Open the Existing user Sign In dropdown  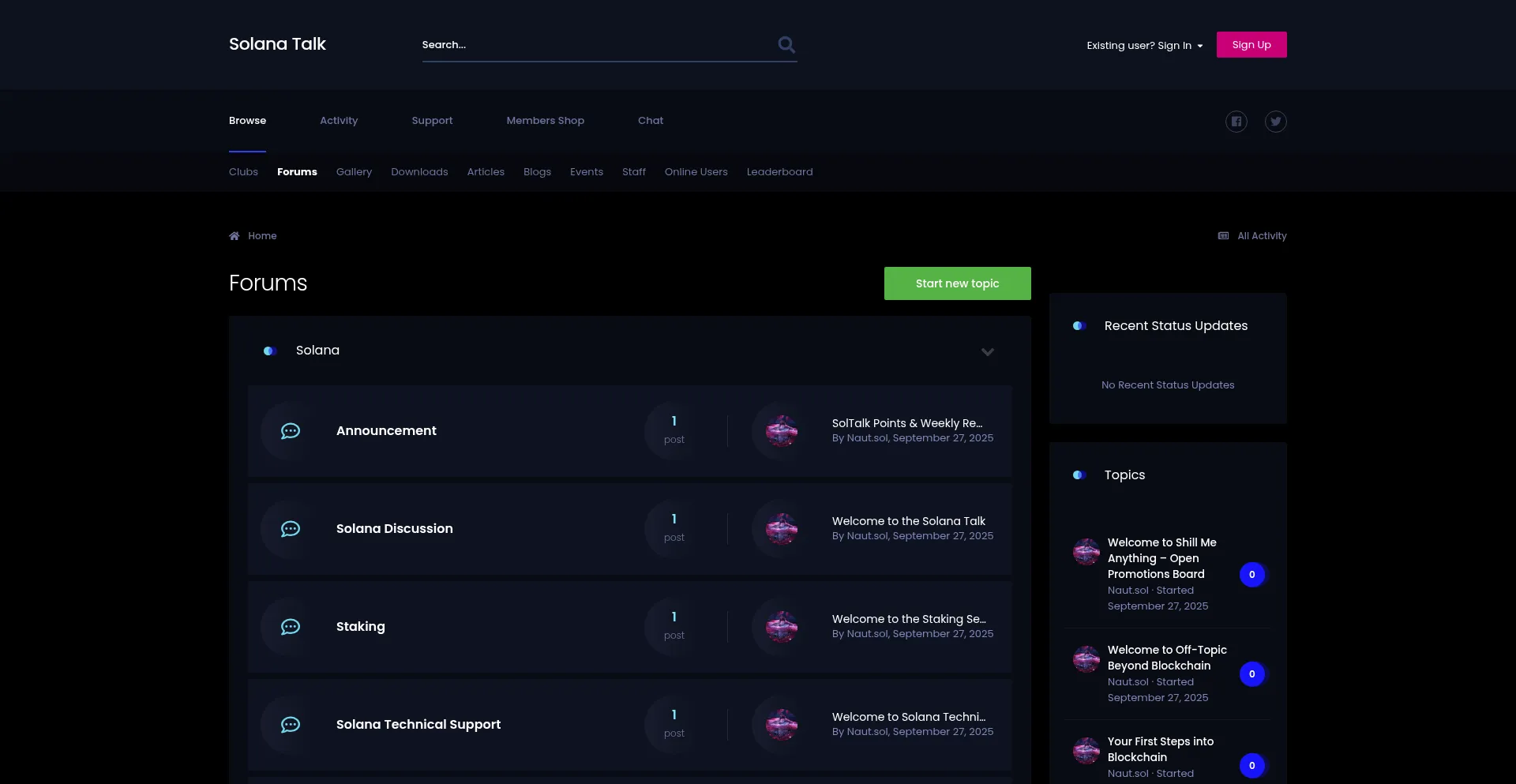(x=1144, y=46)
